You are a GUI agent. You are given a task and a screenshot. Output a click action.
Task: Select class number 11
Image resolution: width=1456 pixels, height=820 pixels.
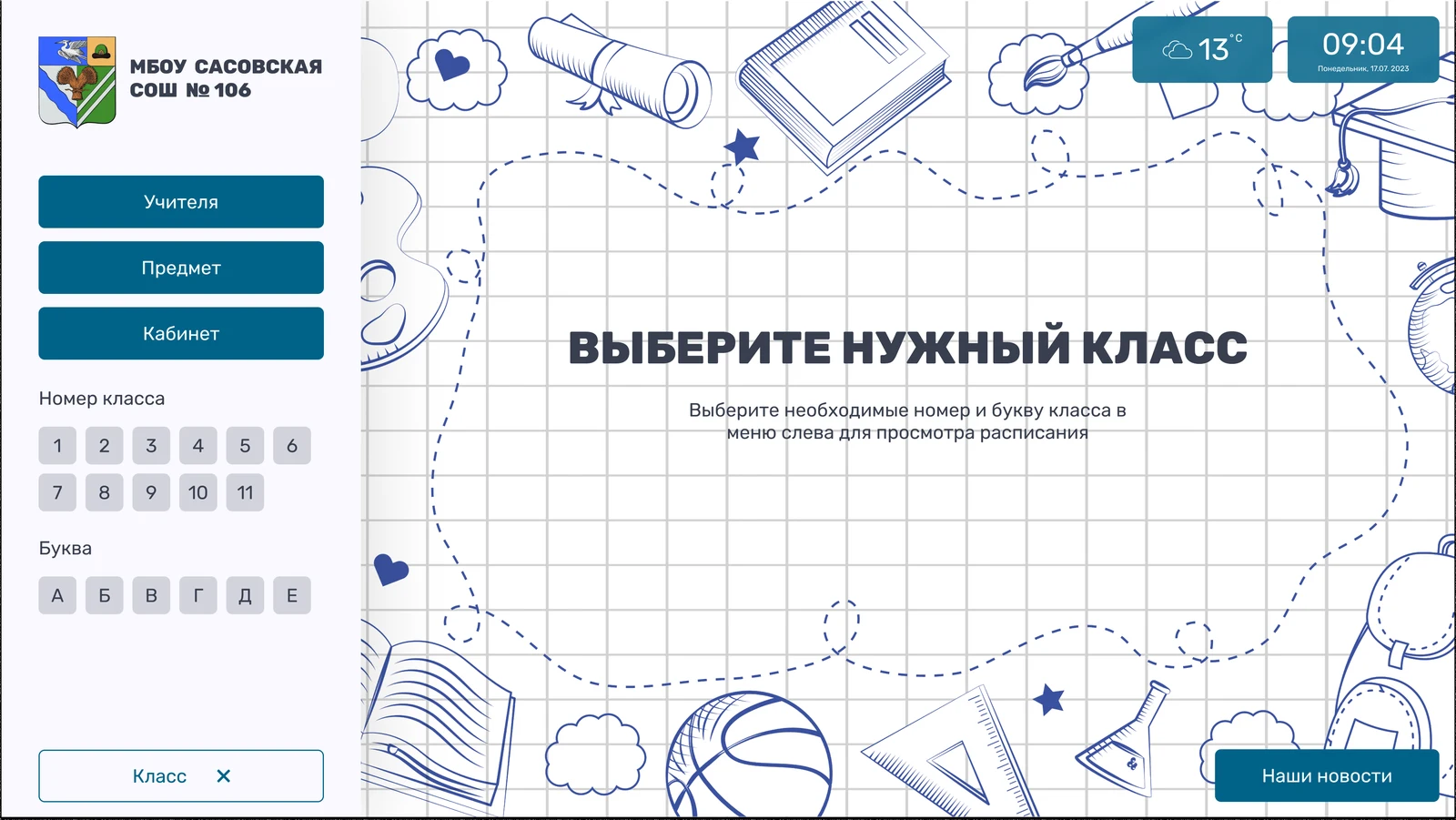(245, 492)
